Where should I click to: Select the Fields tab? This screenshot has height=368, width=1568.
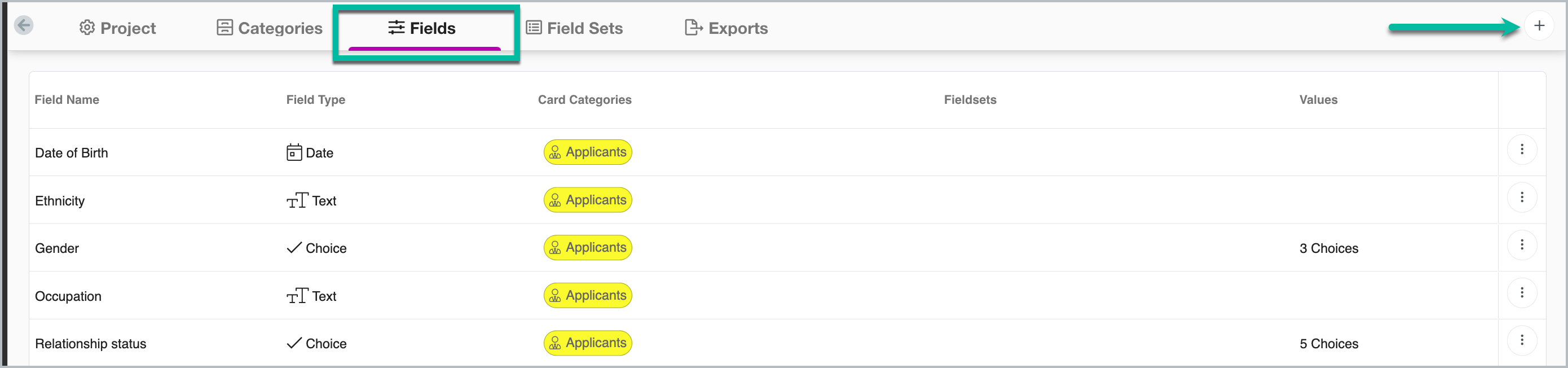(x=422, y=28)
